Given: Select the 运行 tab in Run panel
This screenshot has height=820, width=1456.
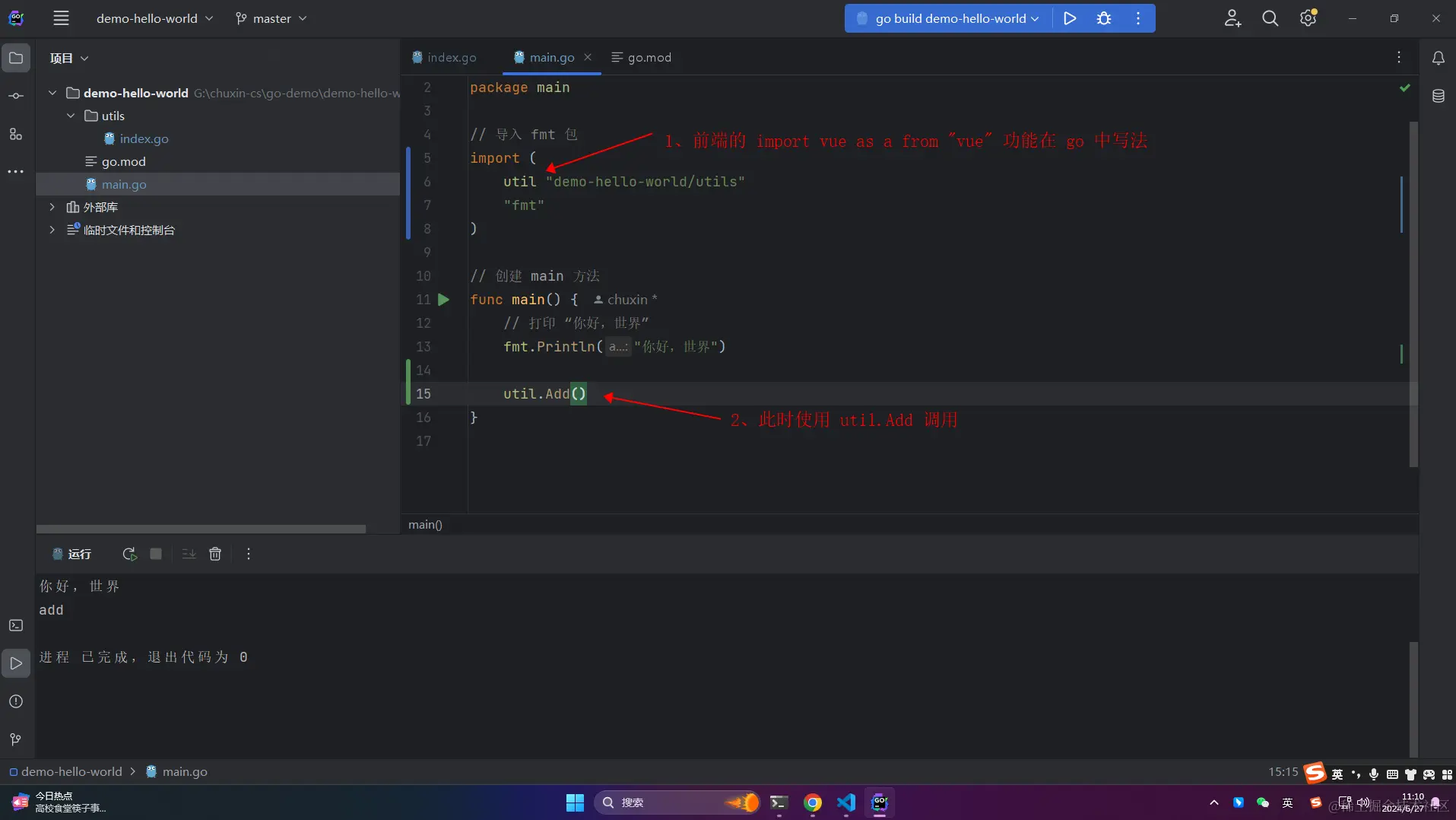Looking at the screenshot, I should tap(71, 555).
